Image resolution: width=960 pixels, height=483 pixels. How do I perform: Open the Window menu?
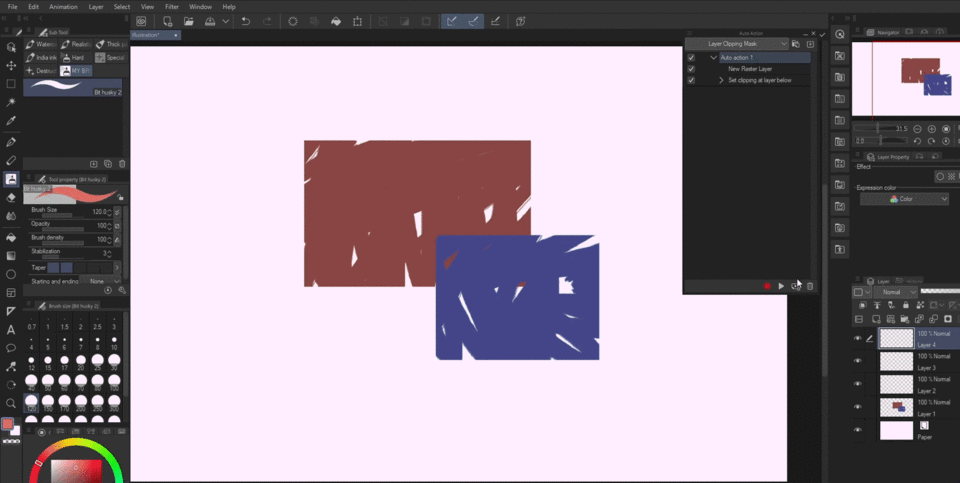(x=200, y=7)
